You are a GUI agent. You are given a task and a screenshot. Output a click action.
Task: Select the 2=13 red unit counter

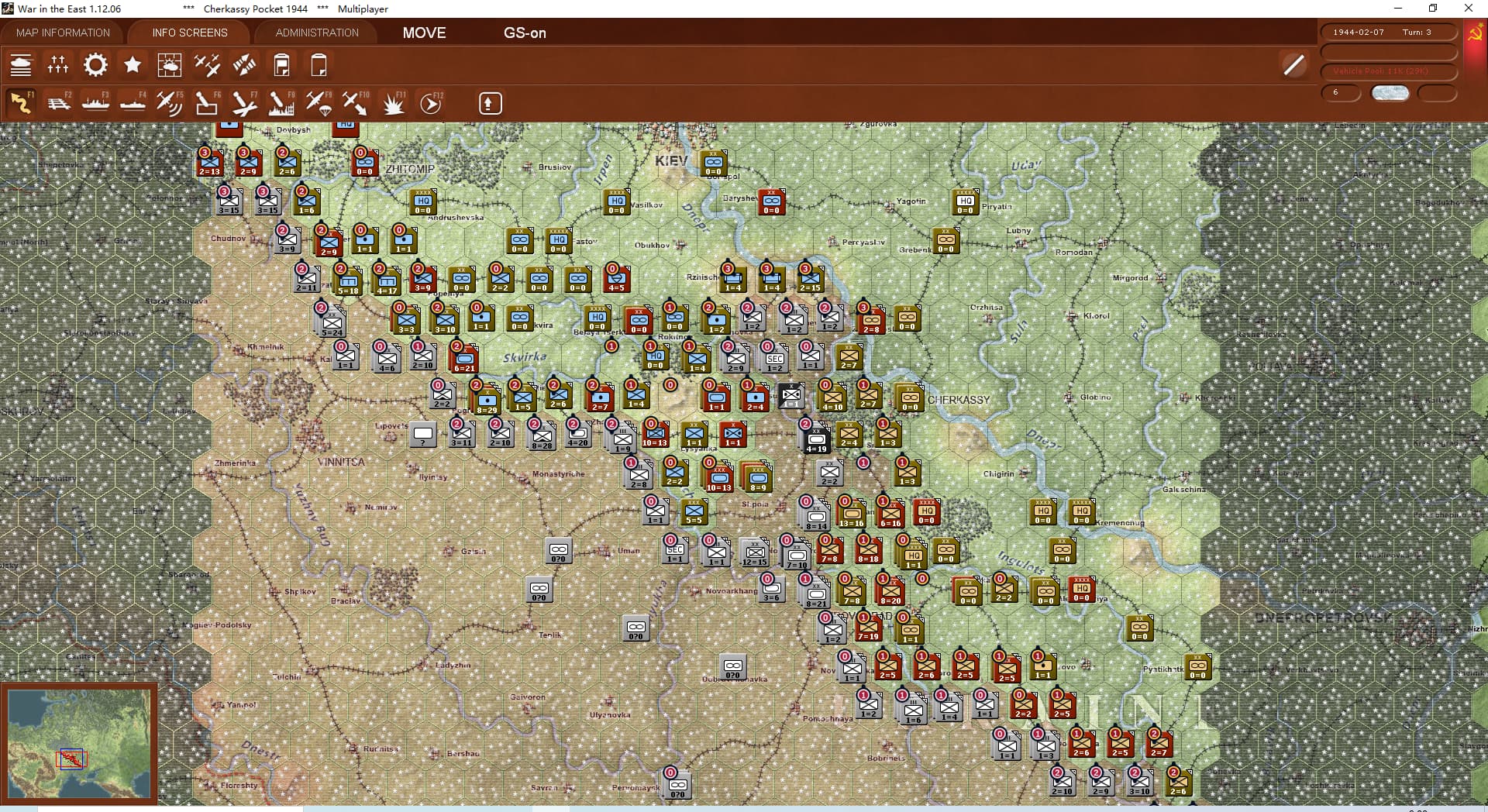209,162
